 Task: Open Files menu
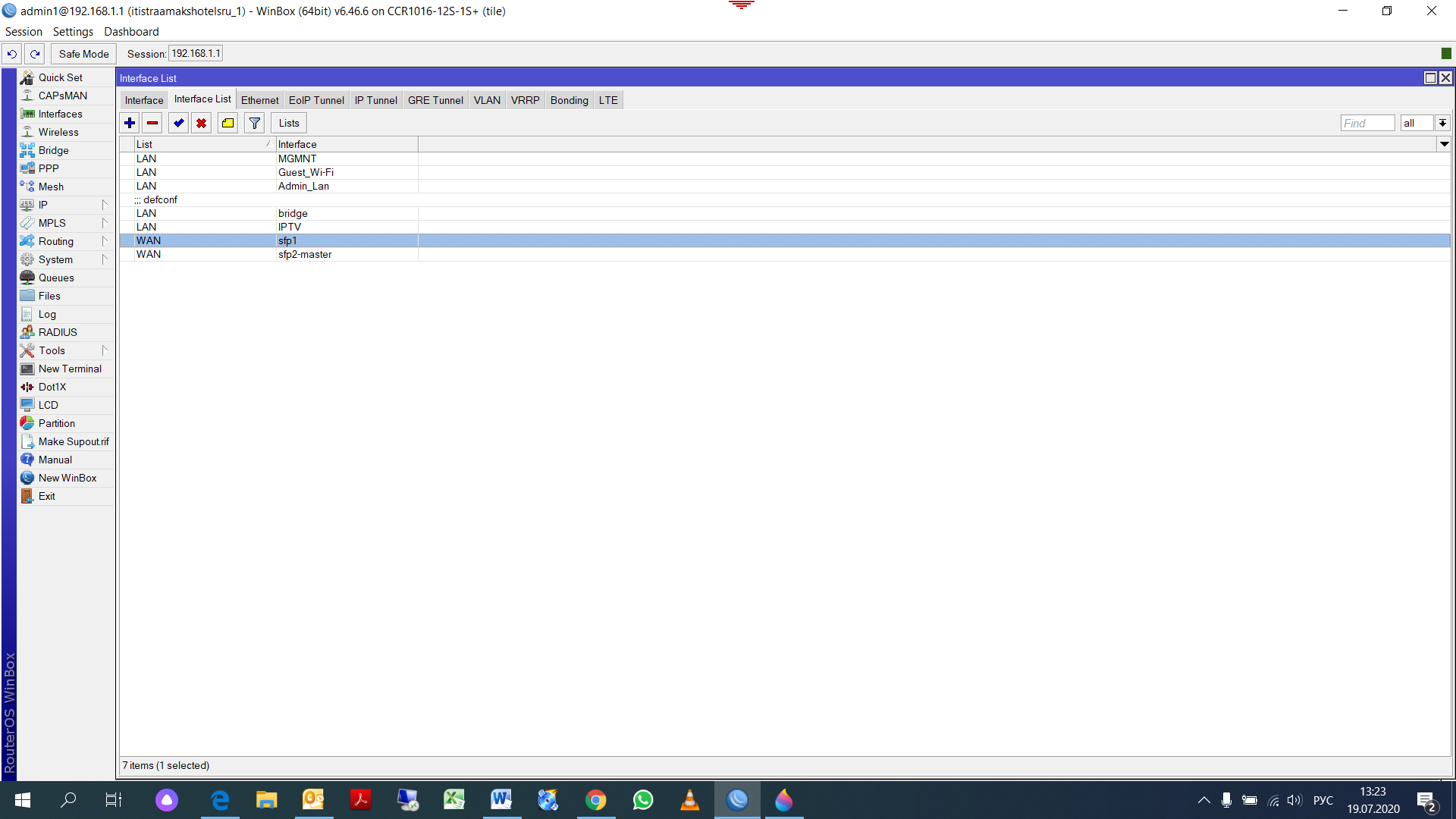tap(66, 296)
